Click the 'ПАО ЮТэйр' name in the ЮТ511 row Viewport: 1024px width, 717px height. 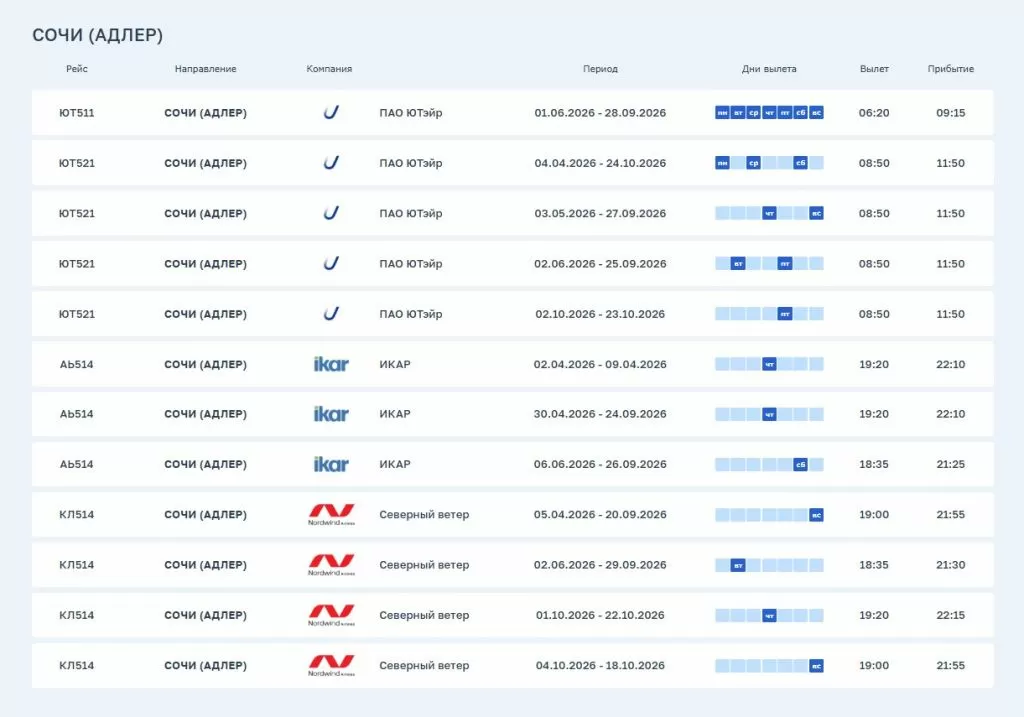pos(410,113)
